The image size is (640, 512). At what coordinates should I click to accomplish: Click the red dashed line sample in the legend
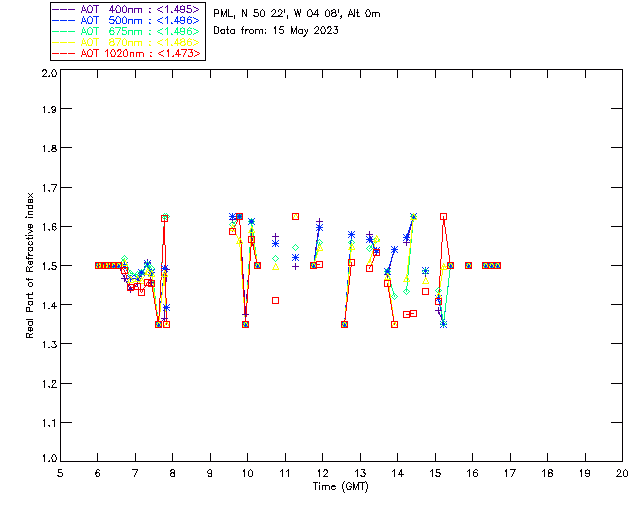[x=64, y=53]
